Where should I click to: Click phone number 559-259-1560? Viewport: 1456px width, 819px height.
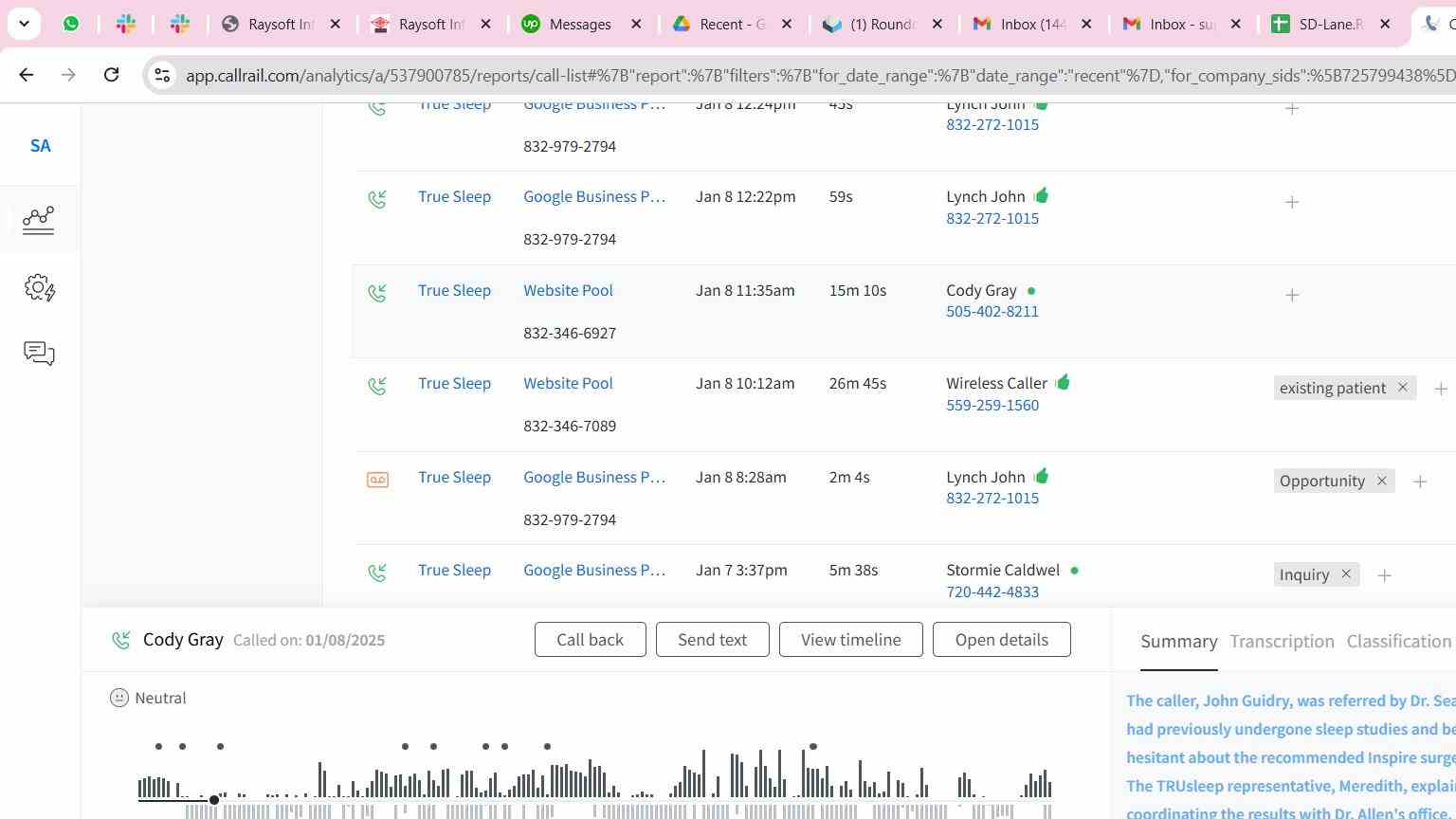(992, 406)
